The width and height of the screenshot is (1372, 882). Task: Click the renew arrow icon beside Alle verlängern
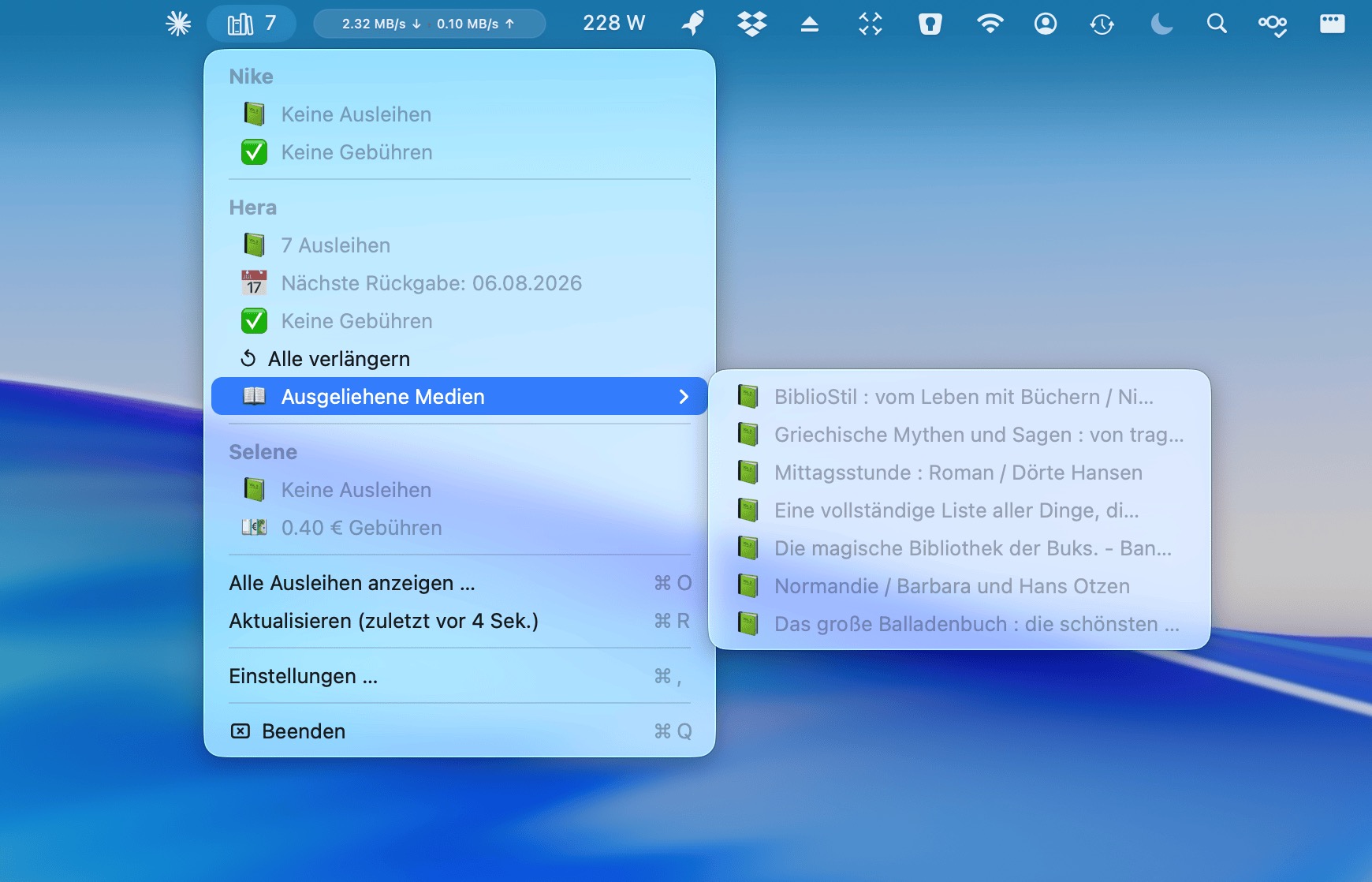click(248, 358)
